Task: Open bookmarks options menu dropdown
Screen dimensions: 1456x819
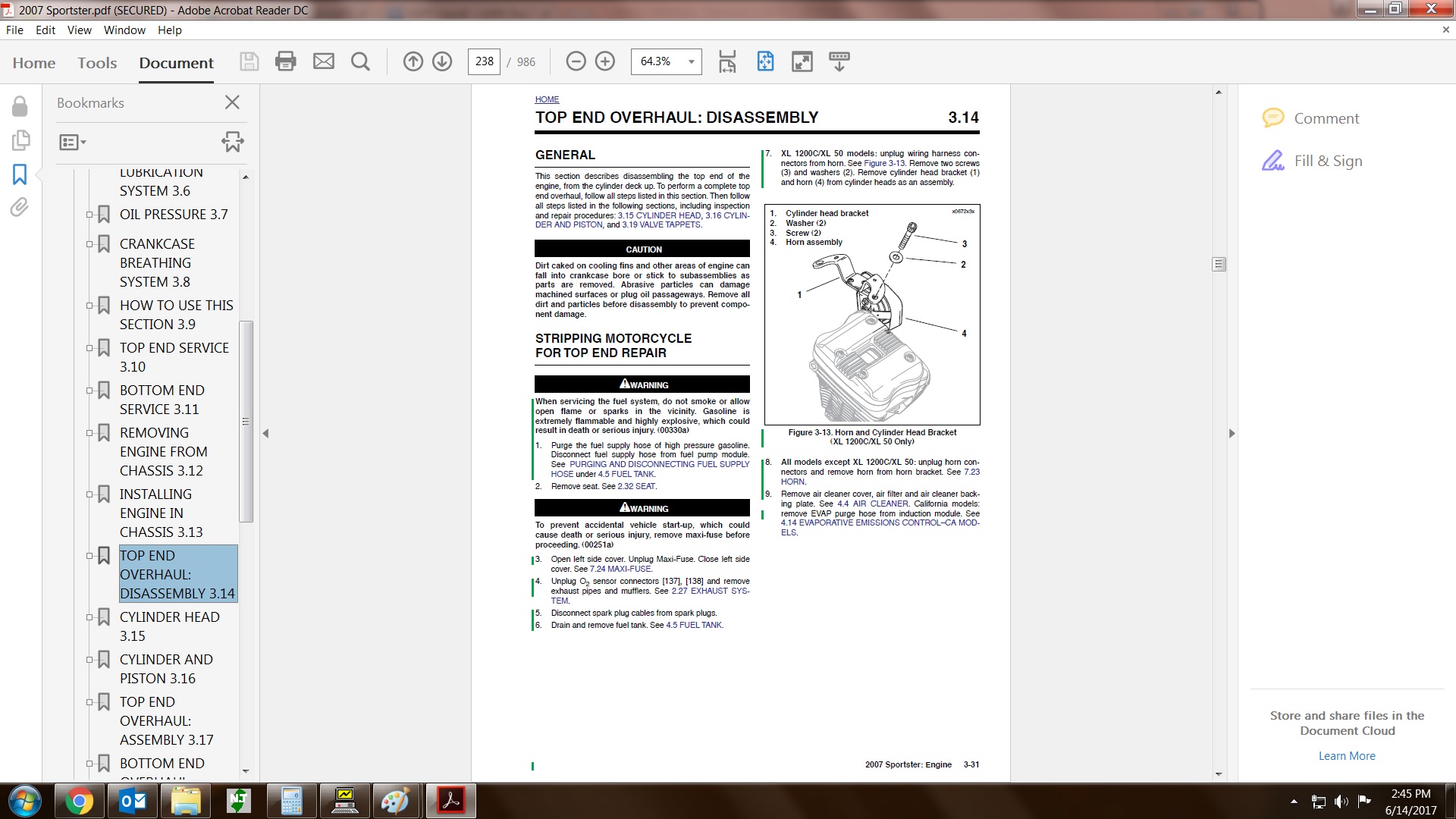Action: [x=73, y=142]
